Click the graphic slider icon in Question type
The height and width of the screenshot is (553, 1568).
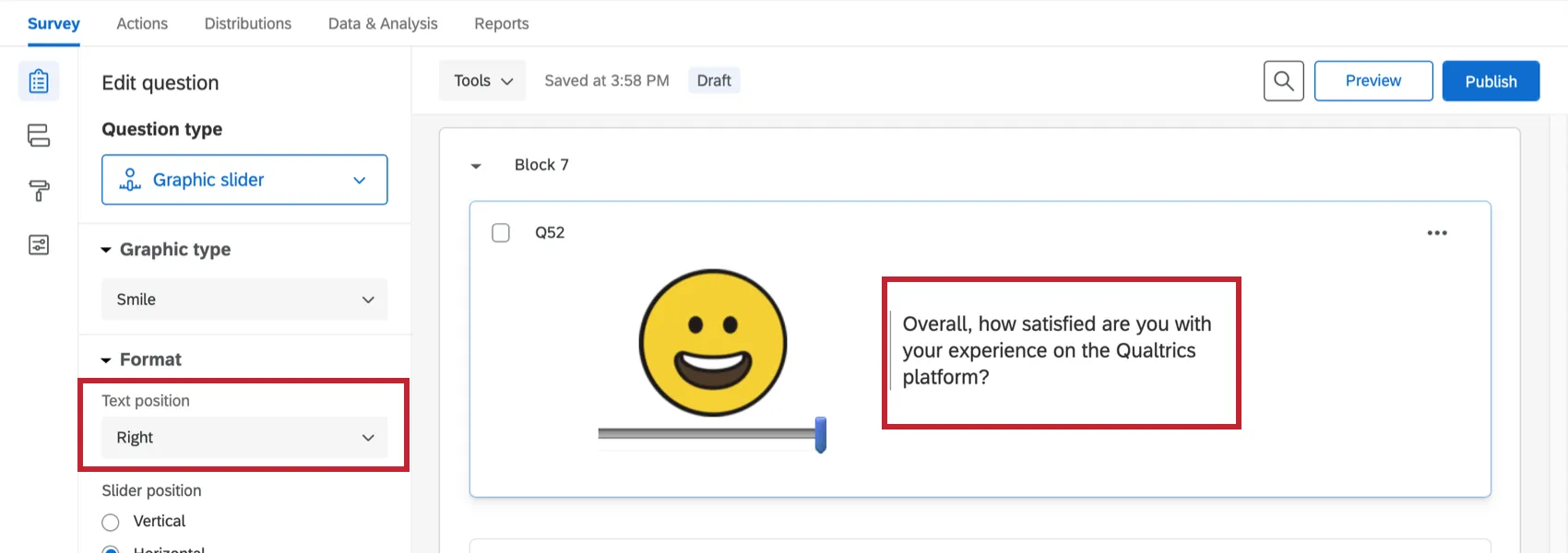click(x=130, y=180)
